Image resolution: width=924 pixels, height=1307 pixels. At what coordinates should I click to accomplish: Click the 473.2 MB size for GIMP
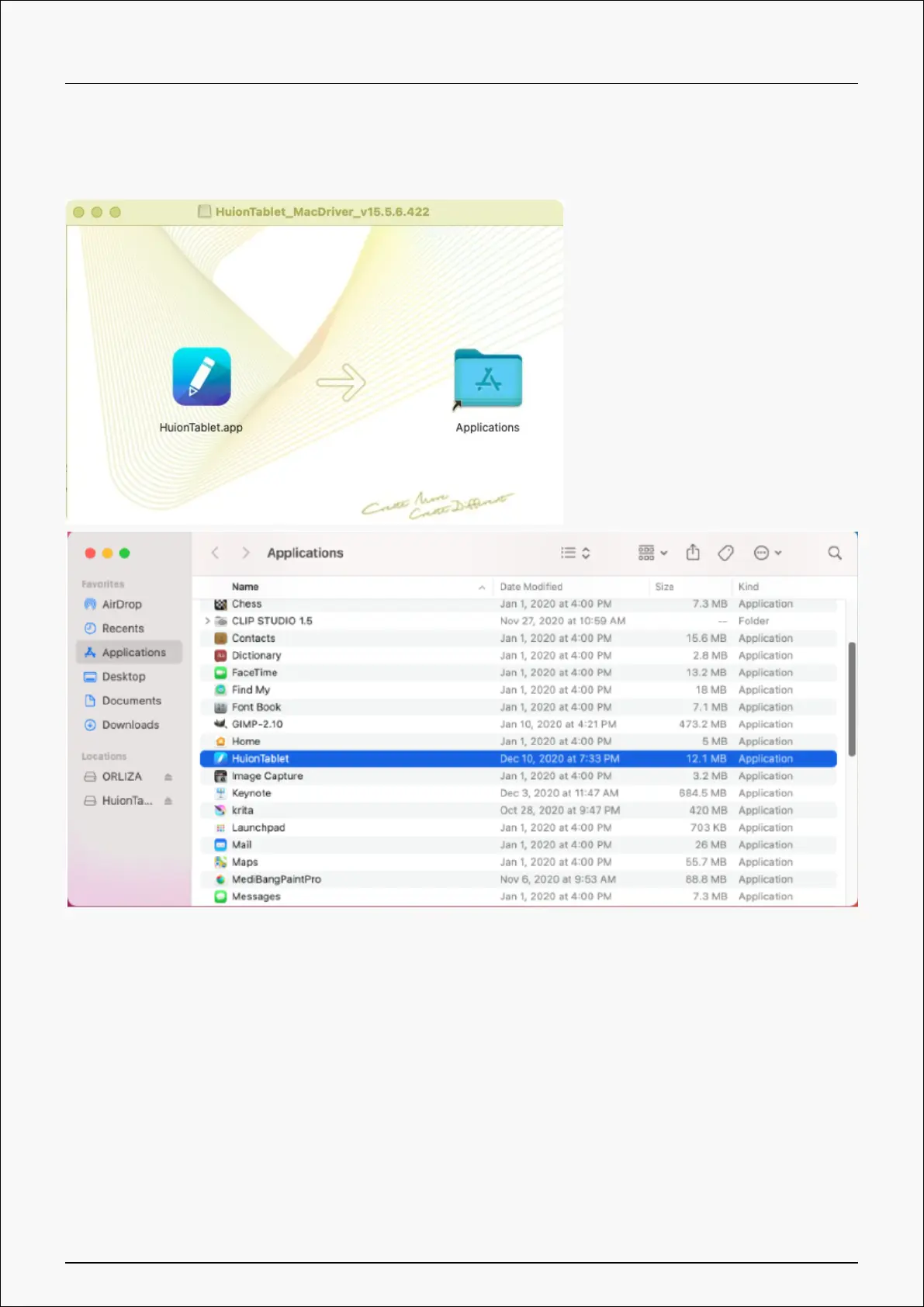pyautogui.click(x=703, y=724)
